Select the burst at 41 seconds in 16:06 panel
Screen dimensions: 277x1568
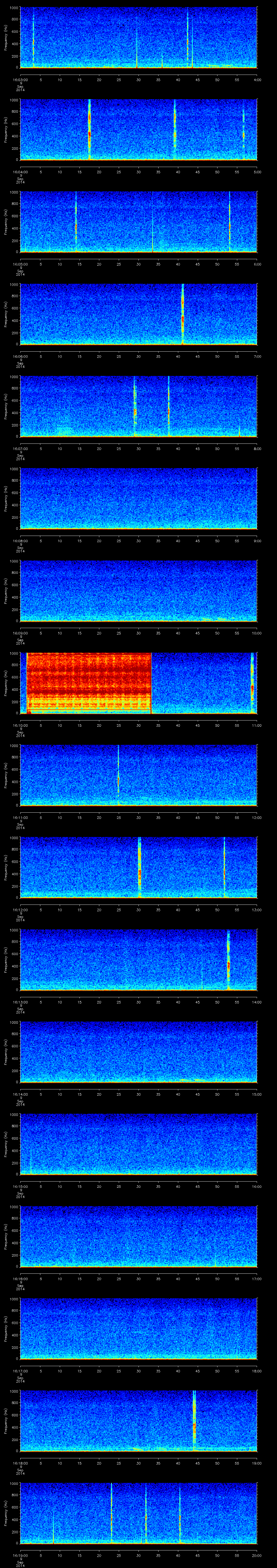point(182,313)
